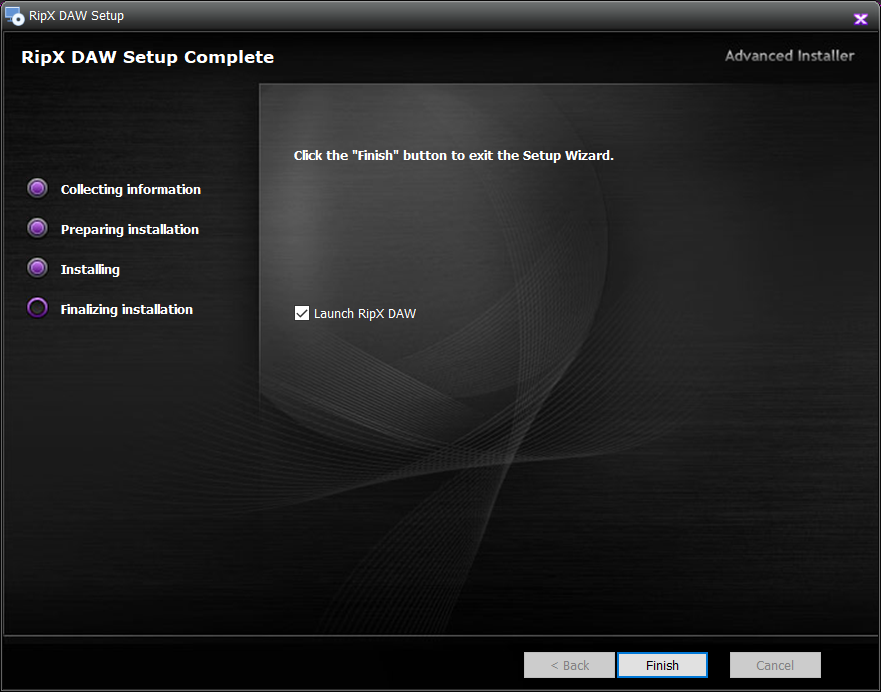
Task: Click the Preparing installation step bullet
Action: pos(38,229)
